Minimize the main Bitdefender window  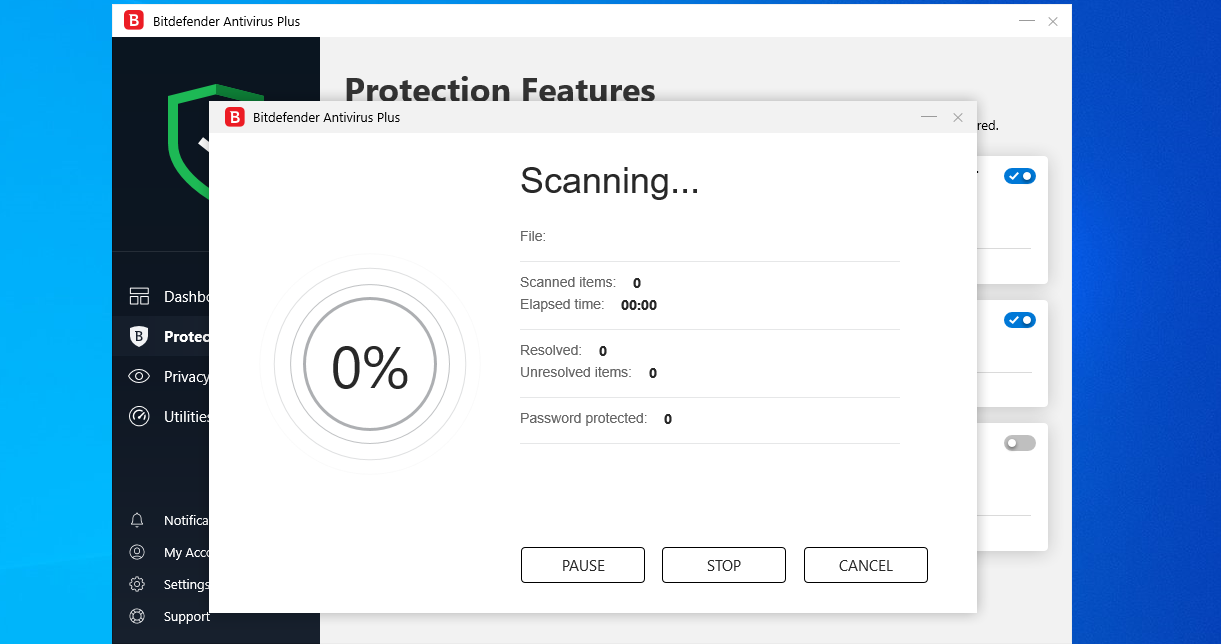click(1027, 21)
